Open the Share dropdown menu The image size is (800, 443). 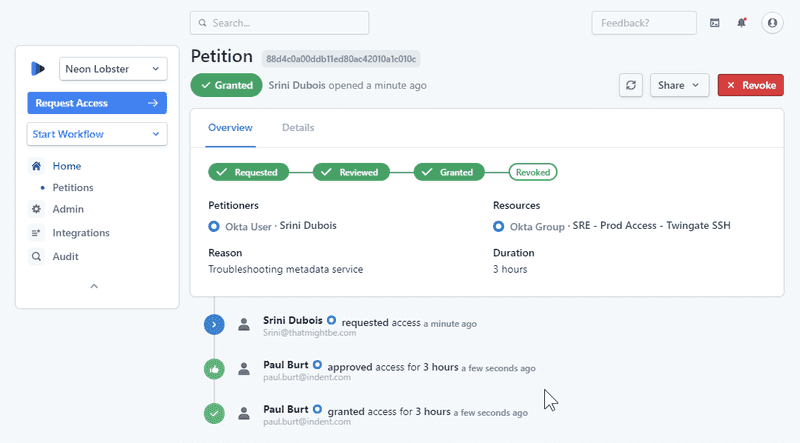click(680, 85)
